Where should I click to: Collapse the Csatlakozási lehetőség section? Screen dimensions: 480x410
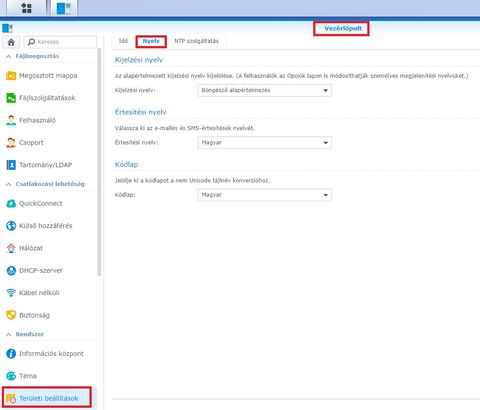point(8,184)
